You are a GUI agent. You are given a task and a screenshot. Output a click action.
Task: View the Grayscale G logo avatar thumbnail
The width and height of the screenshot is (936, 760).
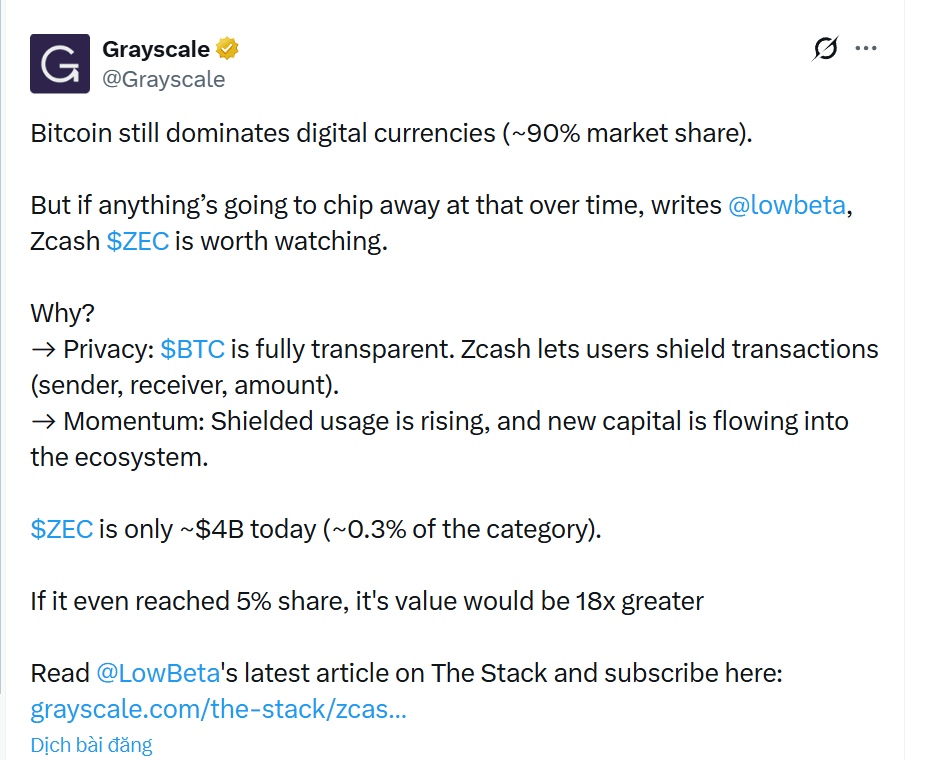point(60,64)
